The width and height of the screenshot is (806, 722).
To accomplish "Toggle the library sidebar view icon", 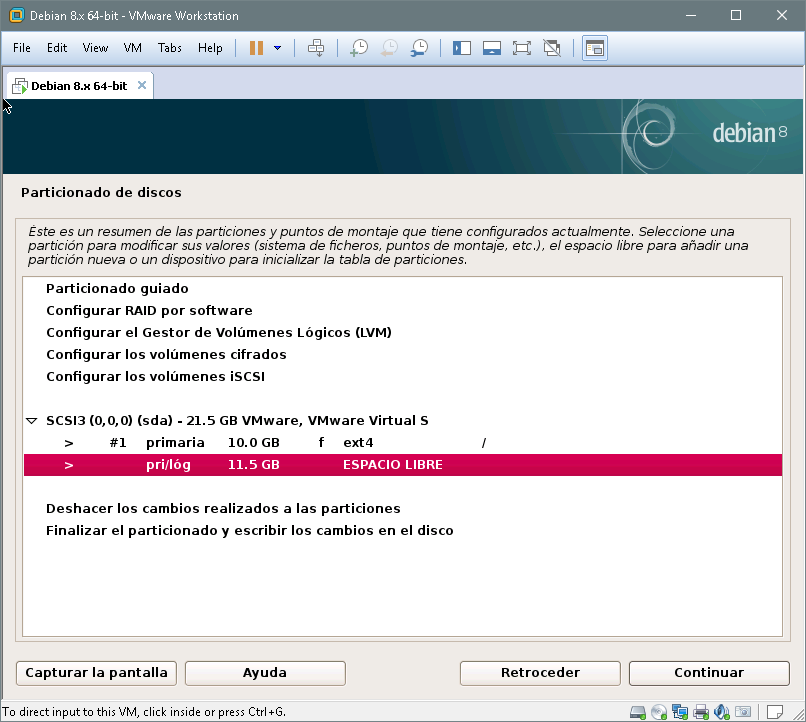I will coord(461,48).
